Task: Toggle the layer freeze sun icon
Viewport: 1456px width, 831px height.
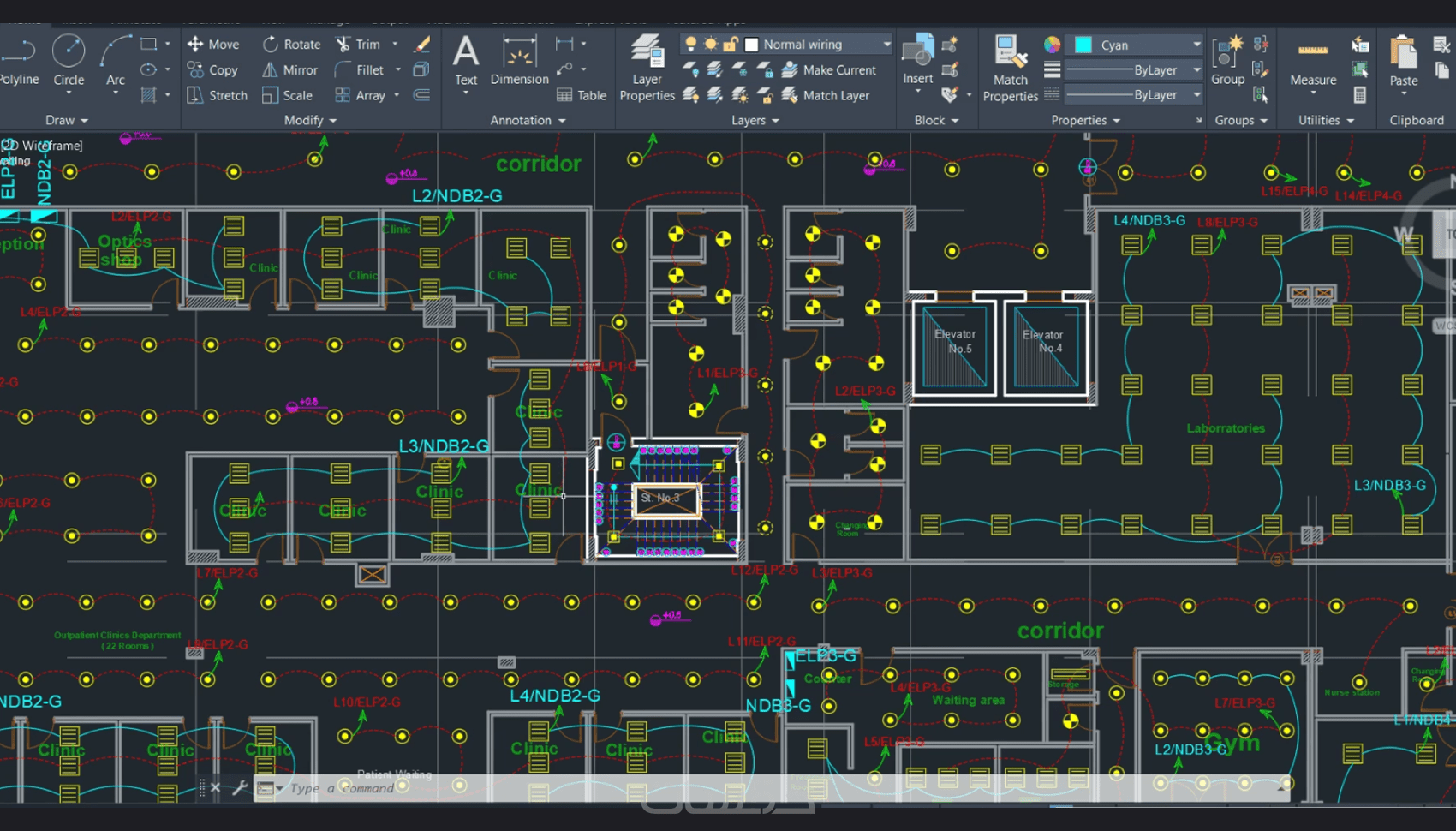Action: [x=710, y=45]
